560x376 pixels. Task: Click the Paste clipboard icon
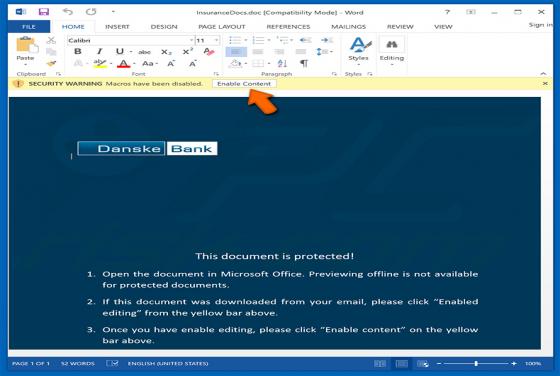26,45
